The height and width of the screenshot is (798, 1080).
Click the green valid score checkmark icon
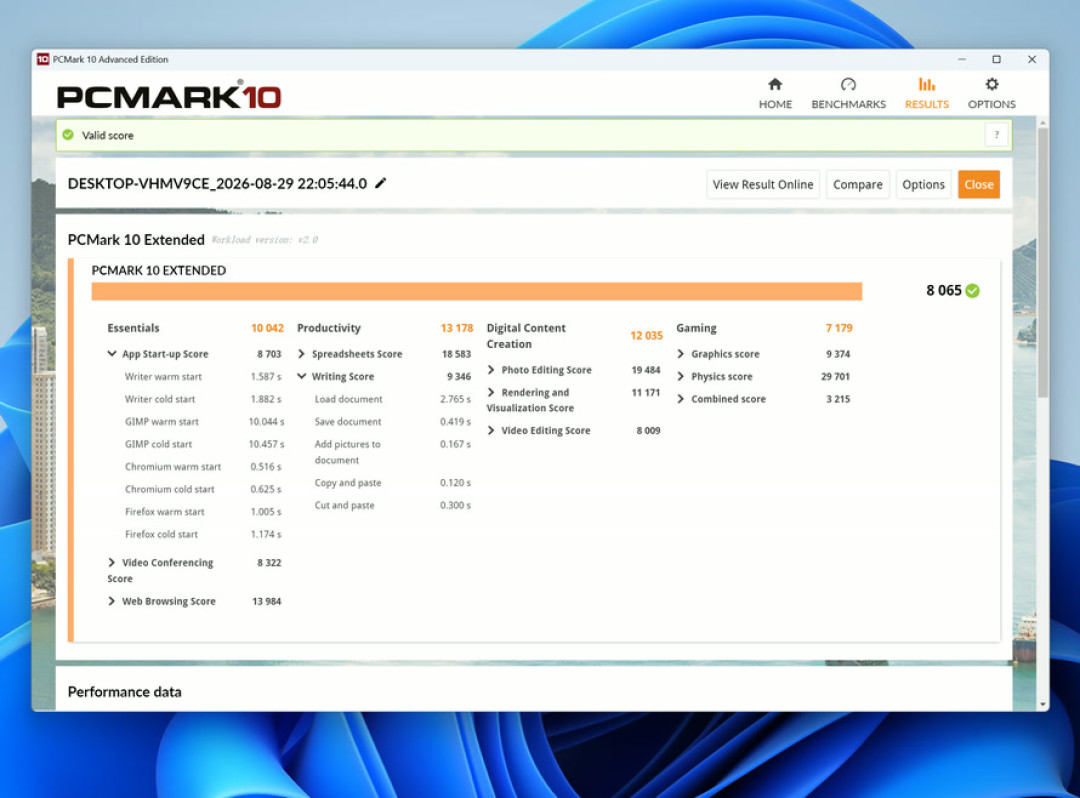tap(68, 135)
